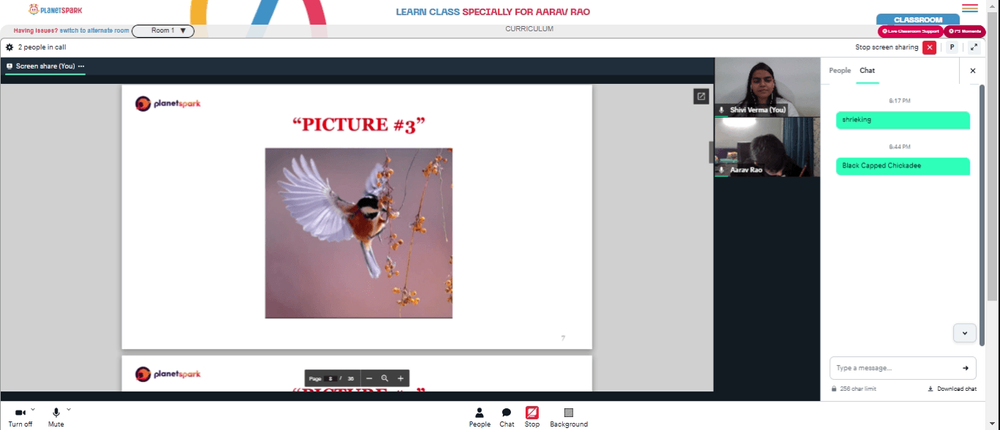Switch to the People tab
The width and height of the screenshot is (1000, 430).
pos(839,71)
